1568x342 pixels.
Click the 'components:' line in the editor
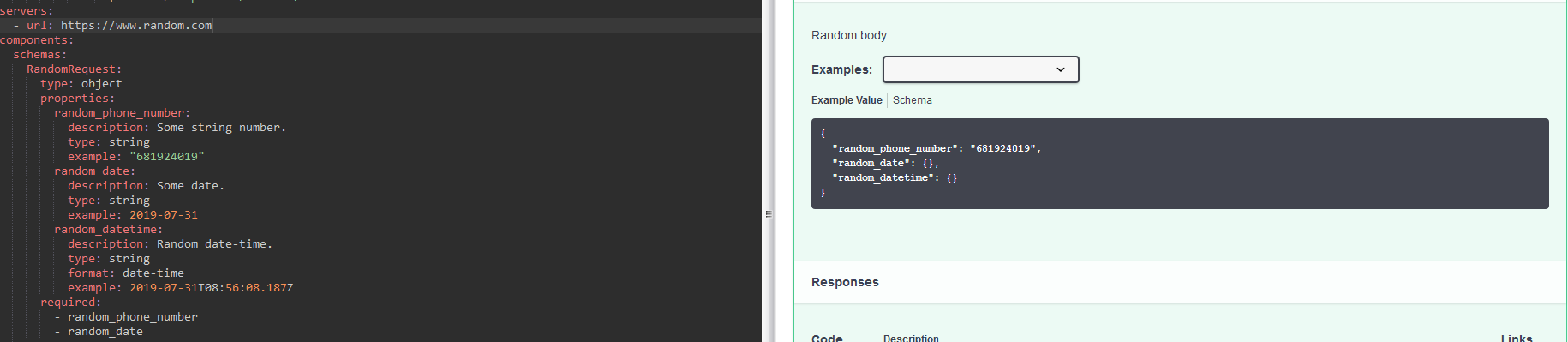(37, 40)
